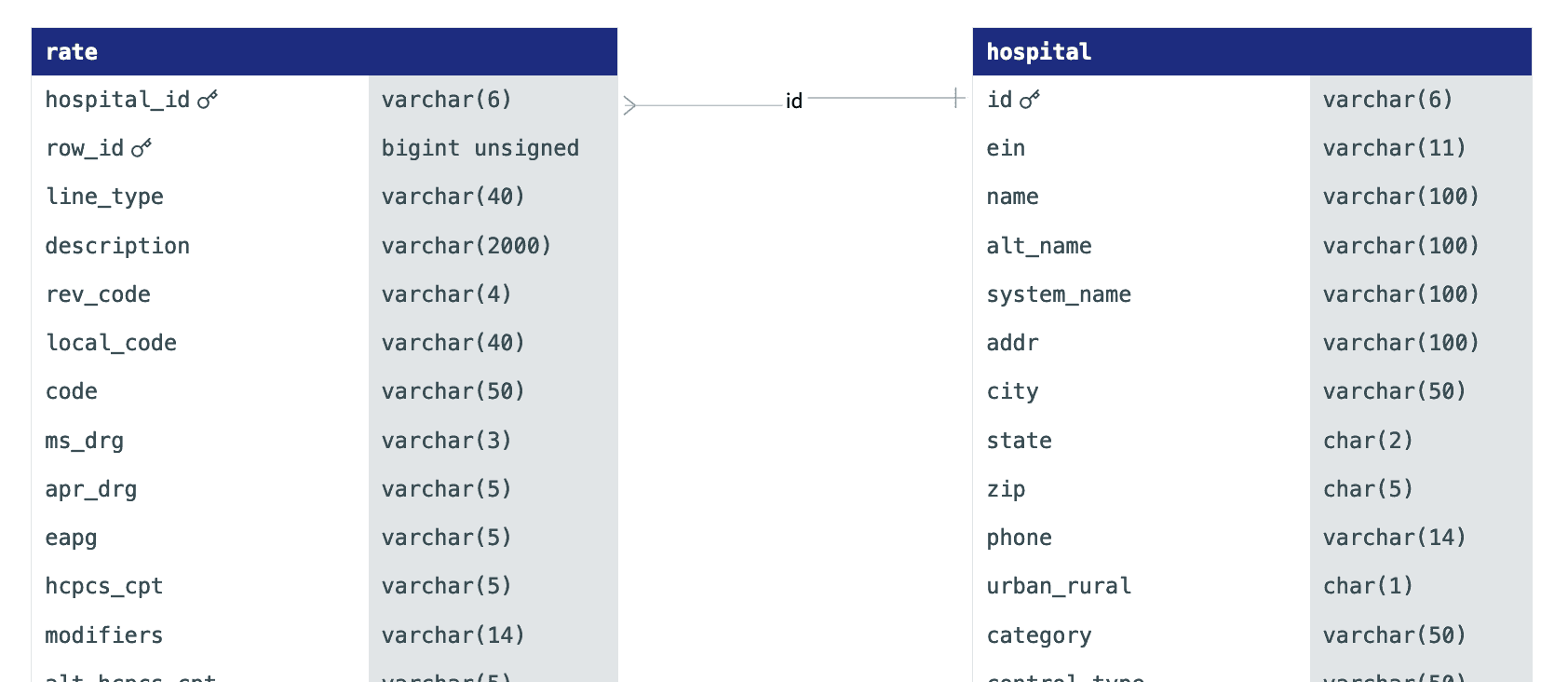The image size is (1568, 682).
Task: Click the key icon next to hospital_id
Action: (208, 99)
